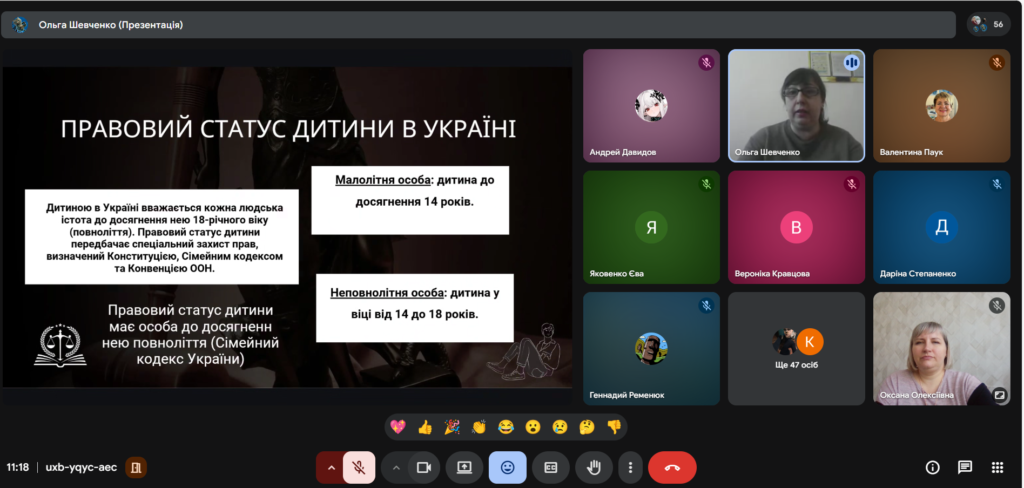Unmute the microphone in the call toolbar
Screen dimensions: 1024x488
pos(359,467)
